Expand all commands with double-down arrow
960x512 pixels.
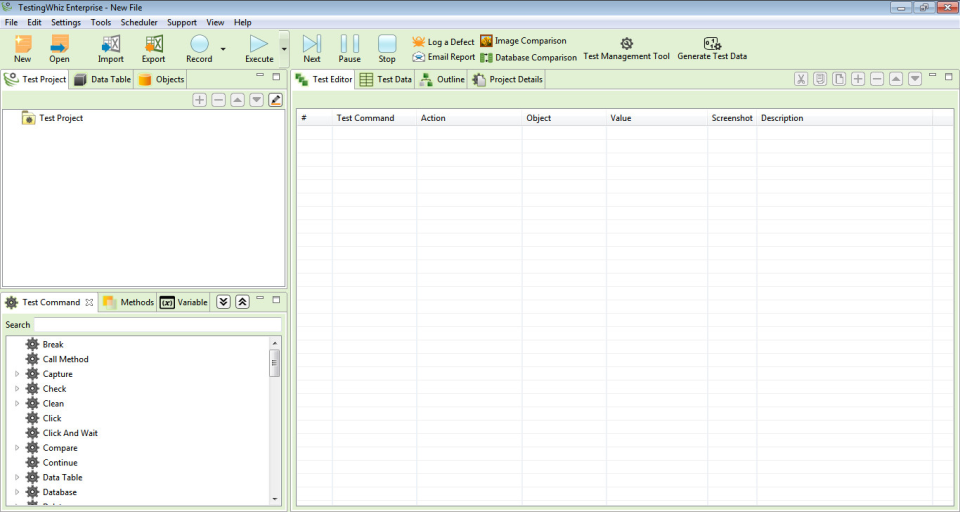click(x=223, y=302)
